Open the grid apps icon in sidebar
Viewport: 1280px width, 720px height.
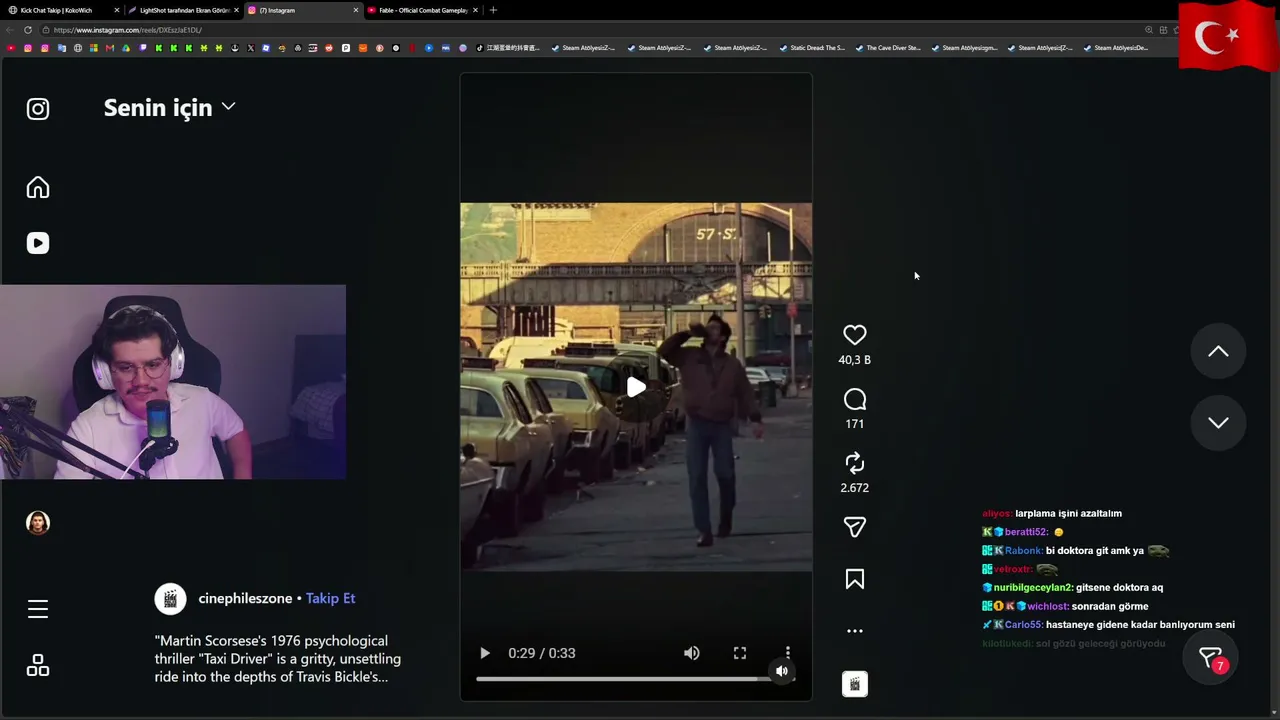coord(38,665)
